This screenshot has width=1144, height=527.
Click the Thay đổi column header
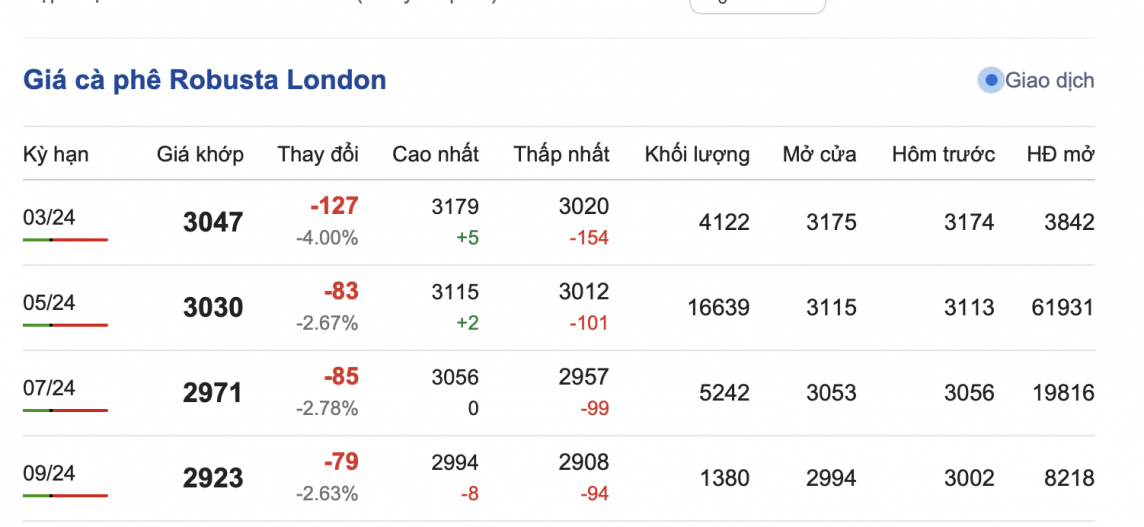318,154
